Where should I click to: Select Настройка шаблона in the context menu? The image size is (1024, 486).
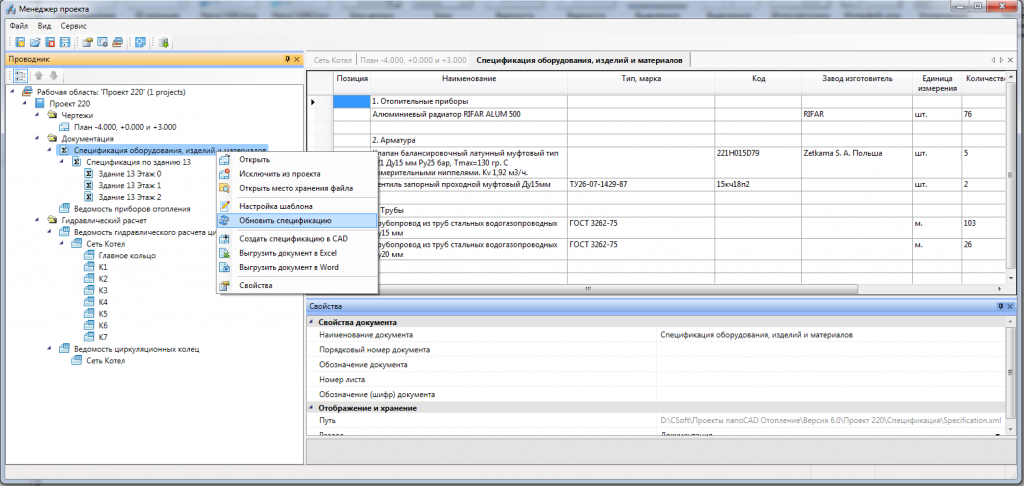pos(297,206)
